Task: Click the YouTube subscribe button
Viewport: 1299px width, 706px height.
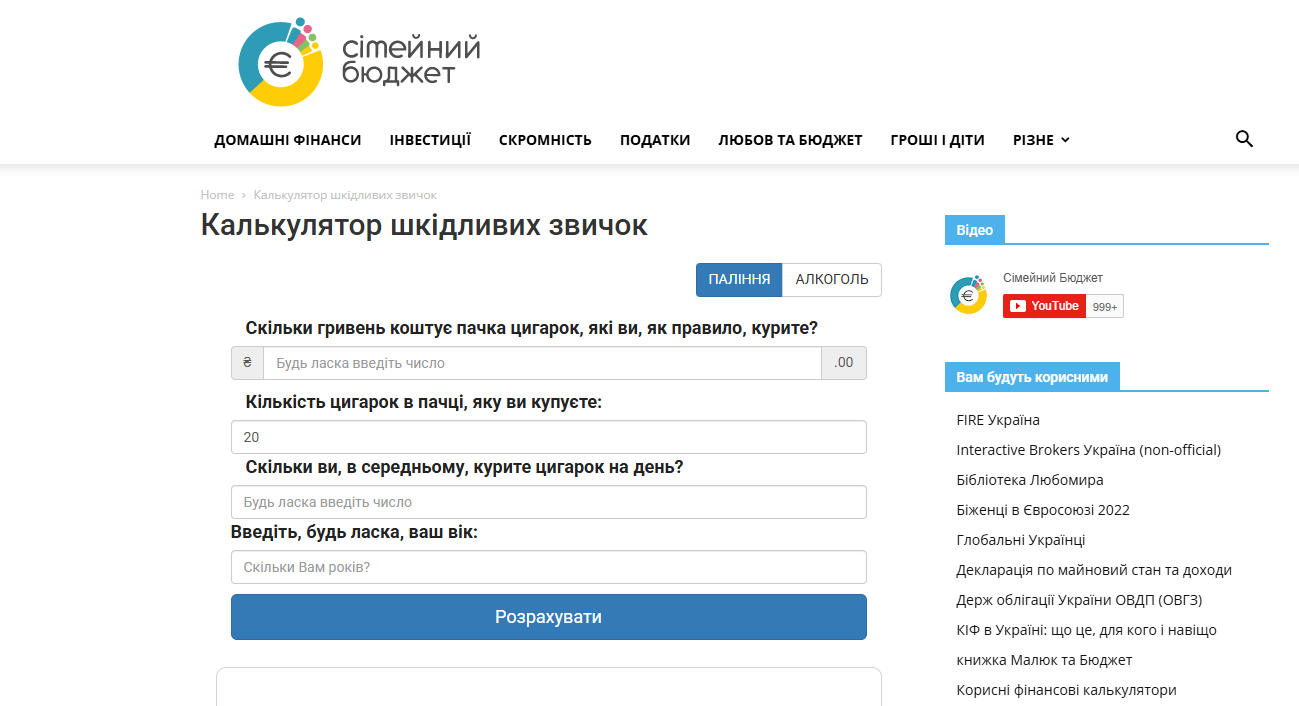Action: tap(1044, 306)
